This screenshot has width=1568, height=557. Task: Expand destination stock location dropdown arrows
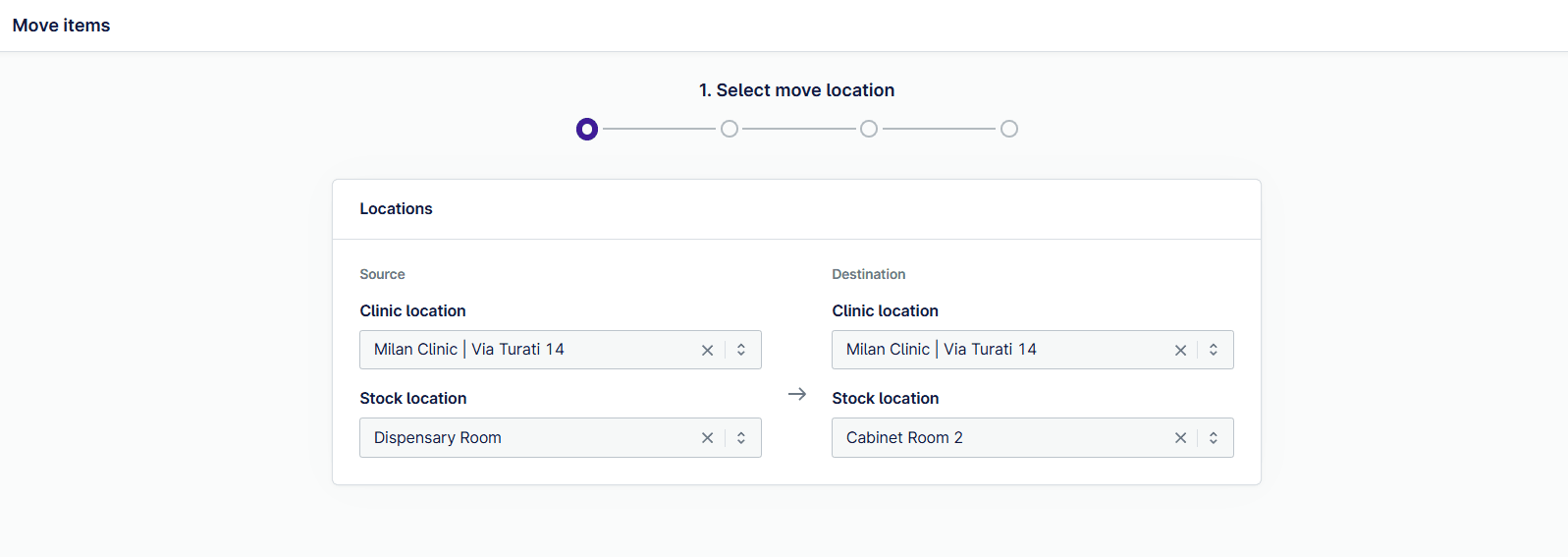tap(1214, 438)
